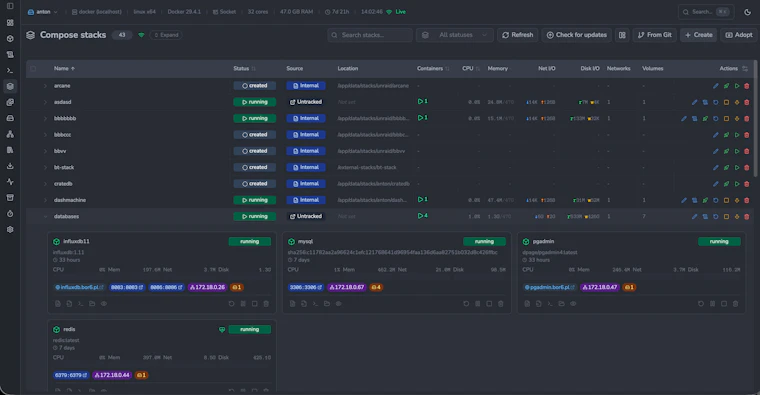Edit the bbbbbbb stack with pencil icon
Image resolution: width=760 pixels, height=395 pixels.
tap(684, 118)
